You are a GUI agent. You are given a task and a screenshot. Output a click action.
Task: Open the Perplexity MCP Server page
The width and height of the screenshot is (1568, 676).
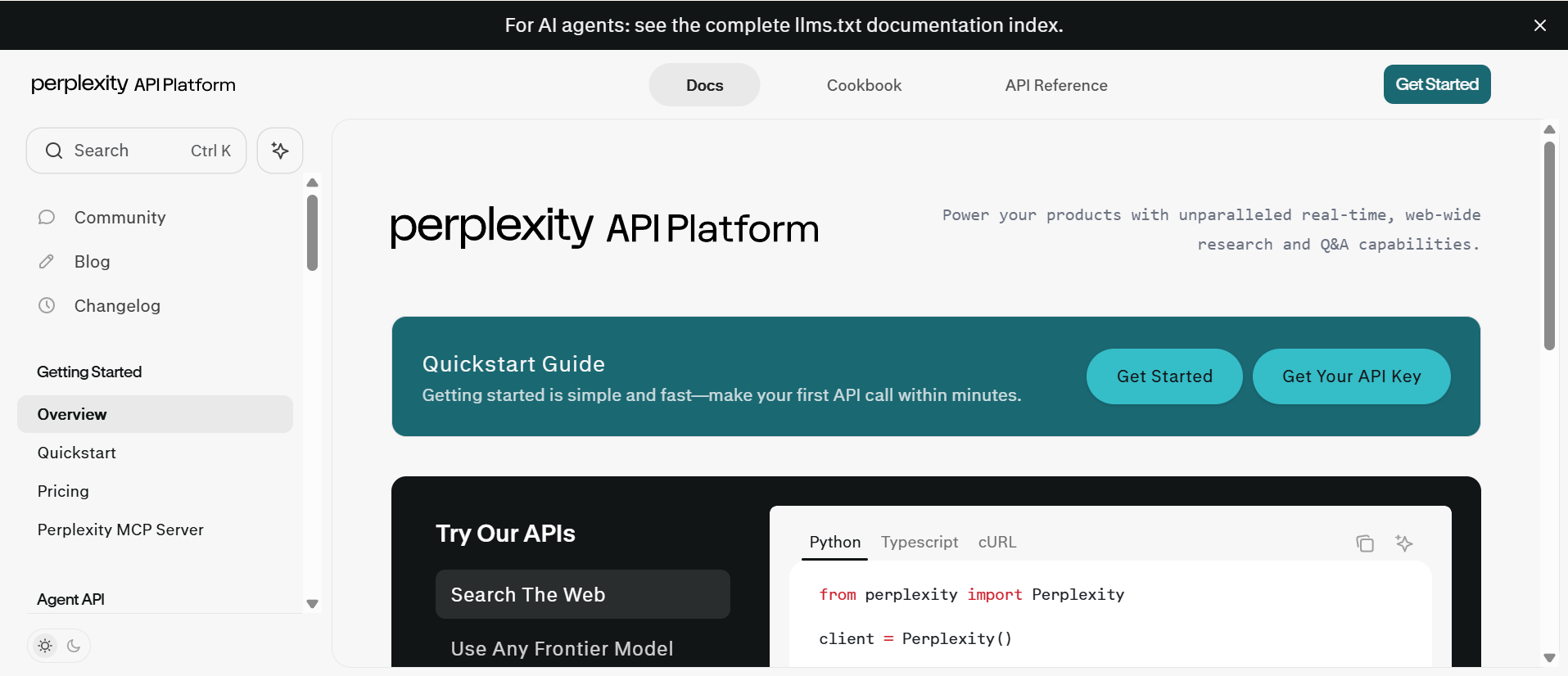pyautogui.click(x=120, y=530)
